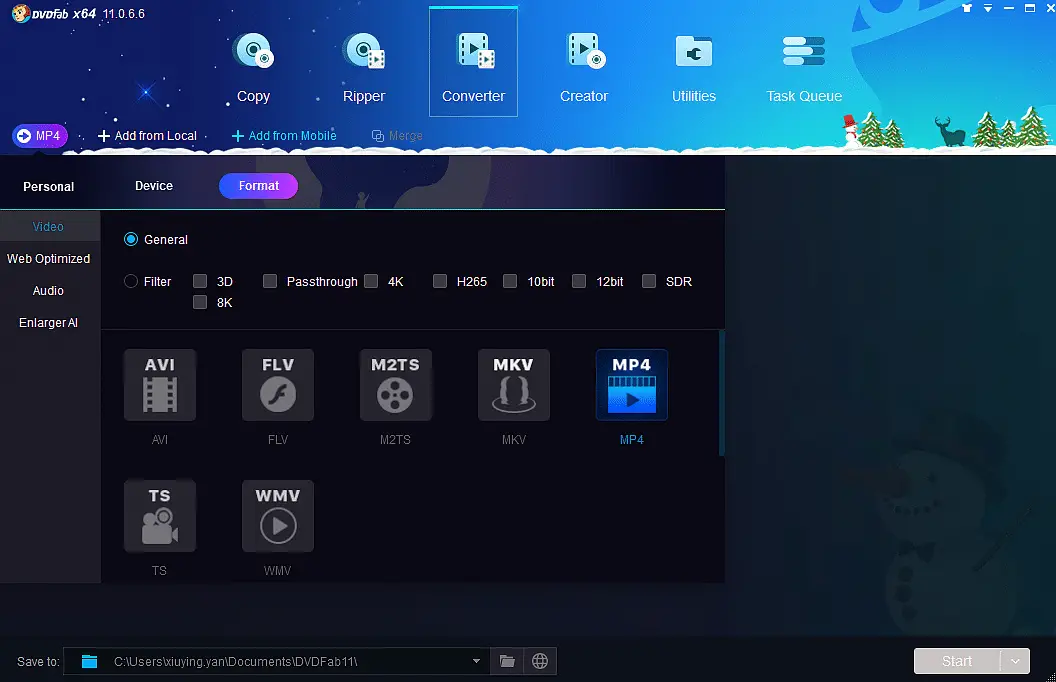Select the General radio button

pyautogui.click(x=131, y=239)
